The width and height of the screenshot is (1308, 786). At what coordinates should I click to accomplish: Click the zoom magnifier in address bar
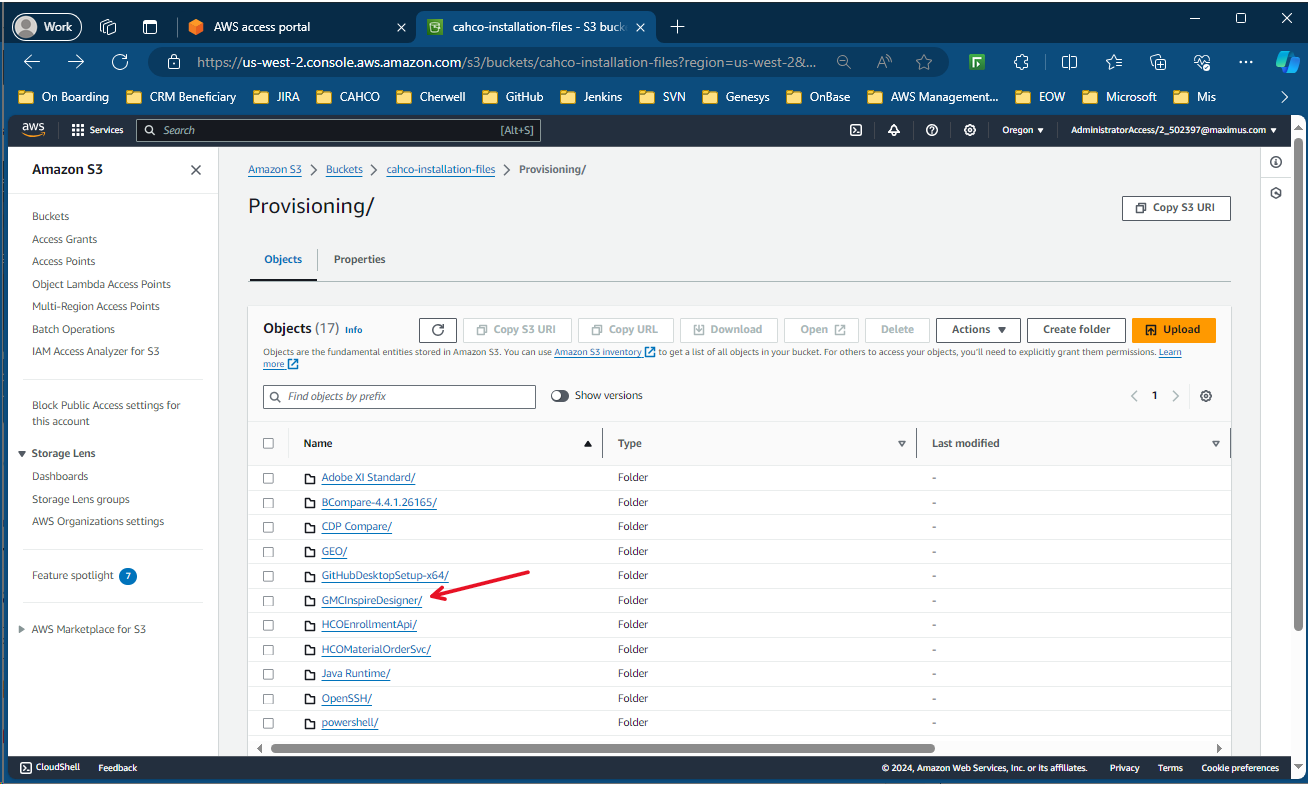[x=844, y=62]
